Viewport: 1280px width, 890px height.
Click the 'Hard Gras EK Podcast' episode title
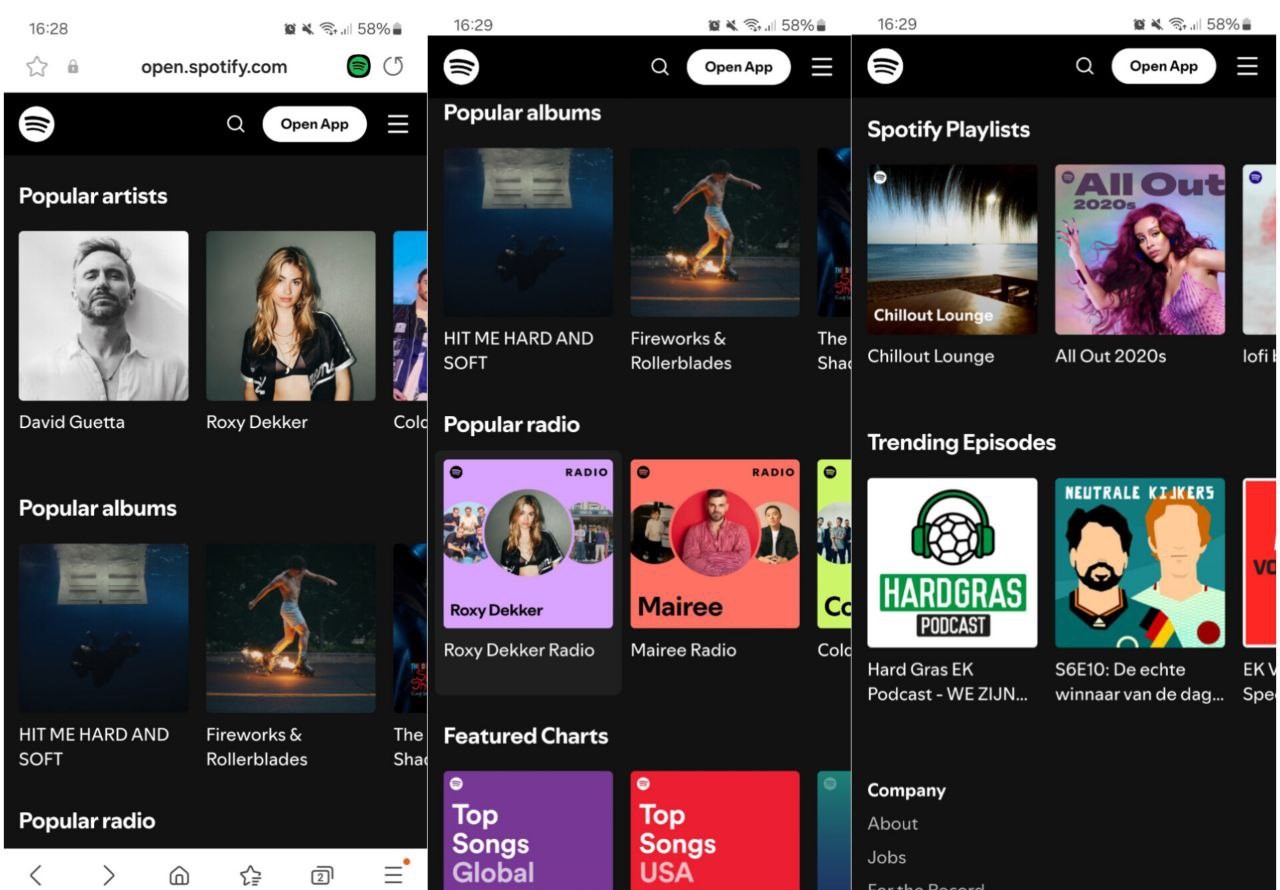[x=948, y=682]
